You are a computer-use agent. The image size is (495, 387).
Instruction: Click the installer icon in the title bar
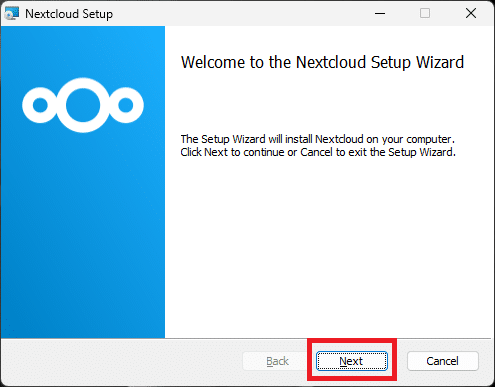coord(12,14)
